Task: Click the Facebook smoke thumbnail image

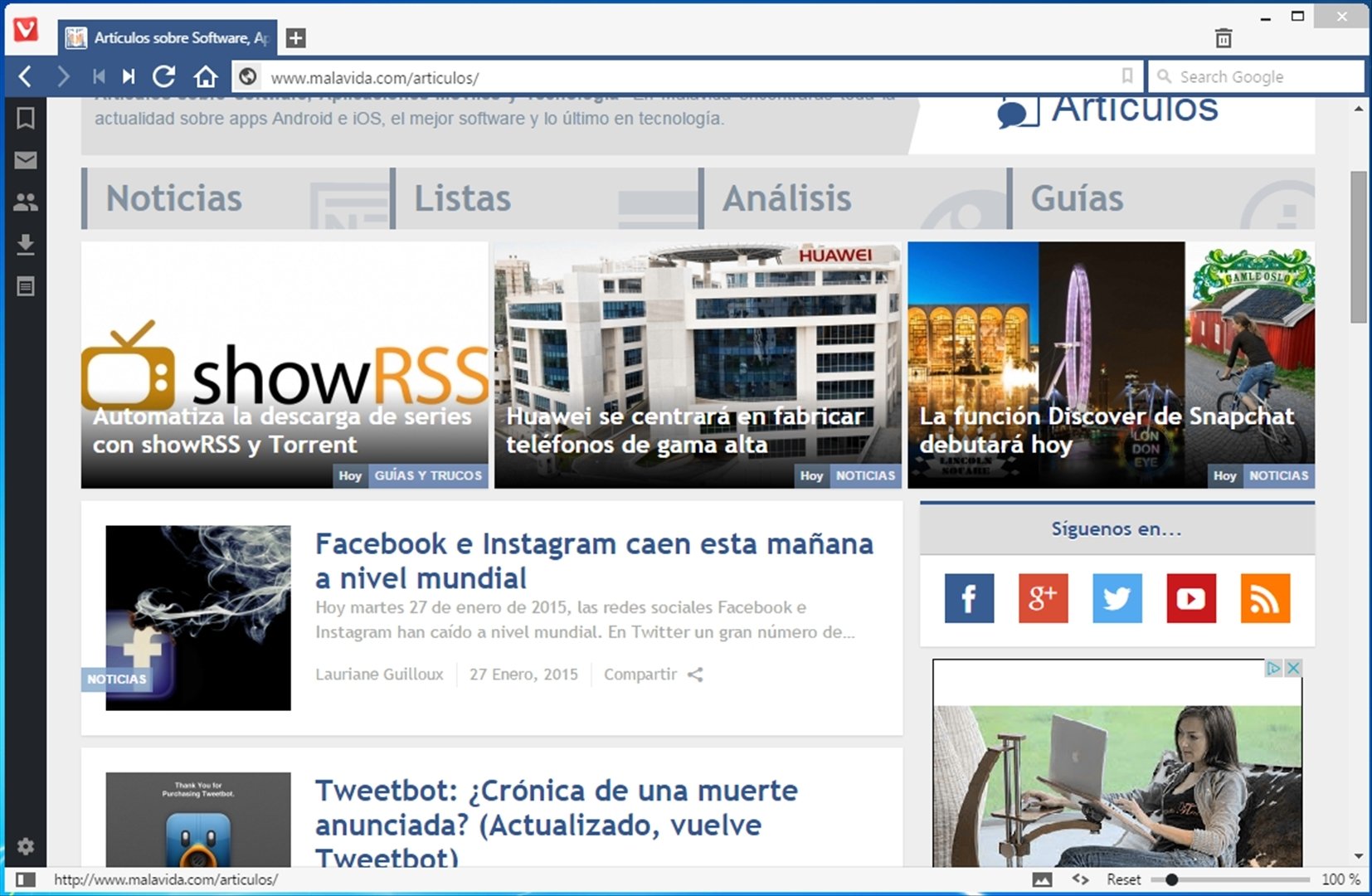Action: coord(198,617)
